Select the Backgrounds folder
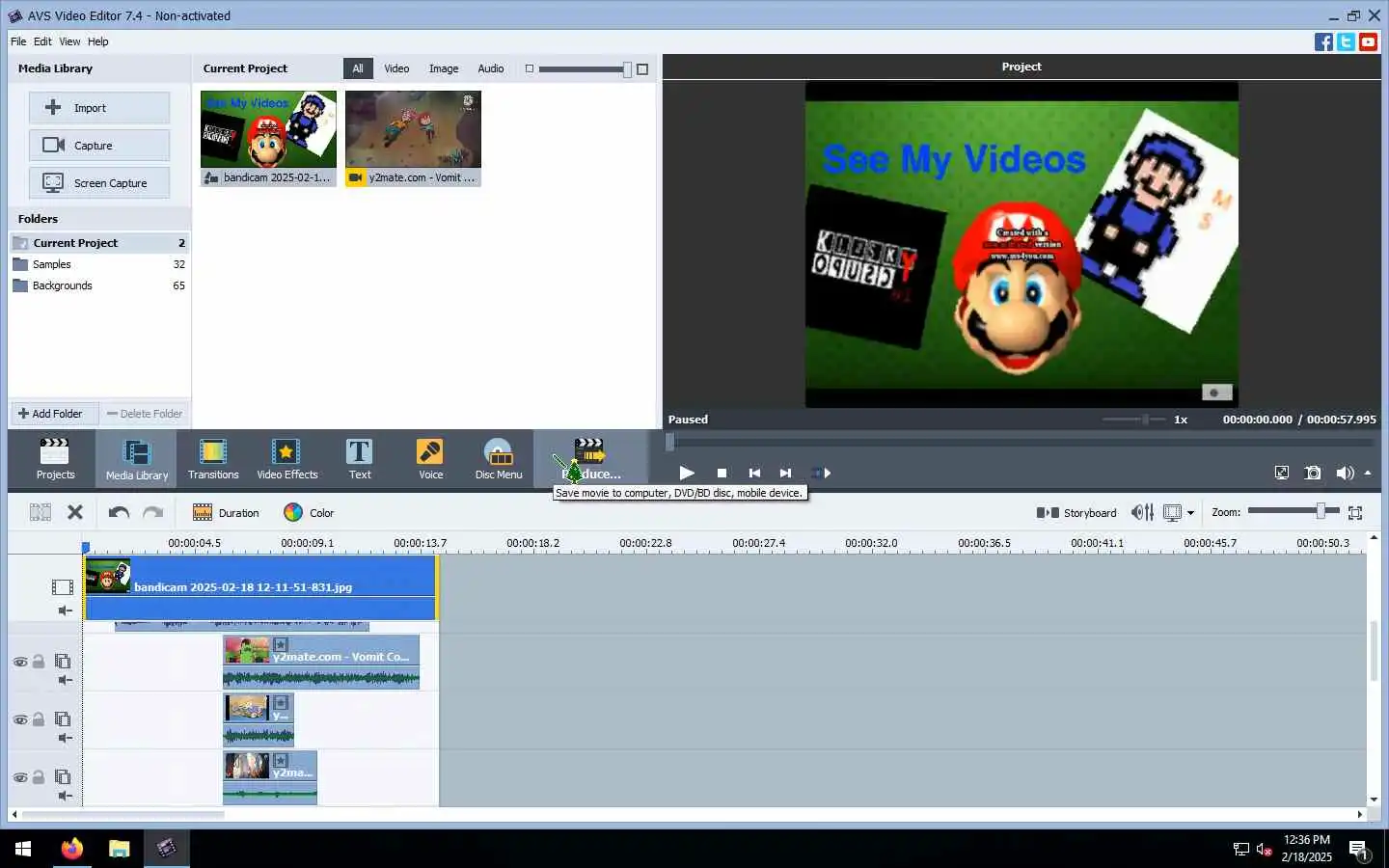1389x868 pixels. [98, 285]
